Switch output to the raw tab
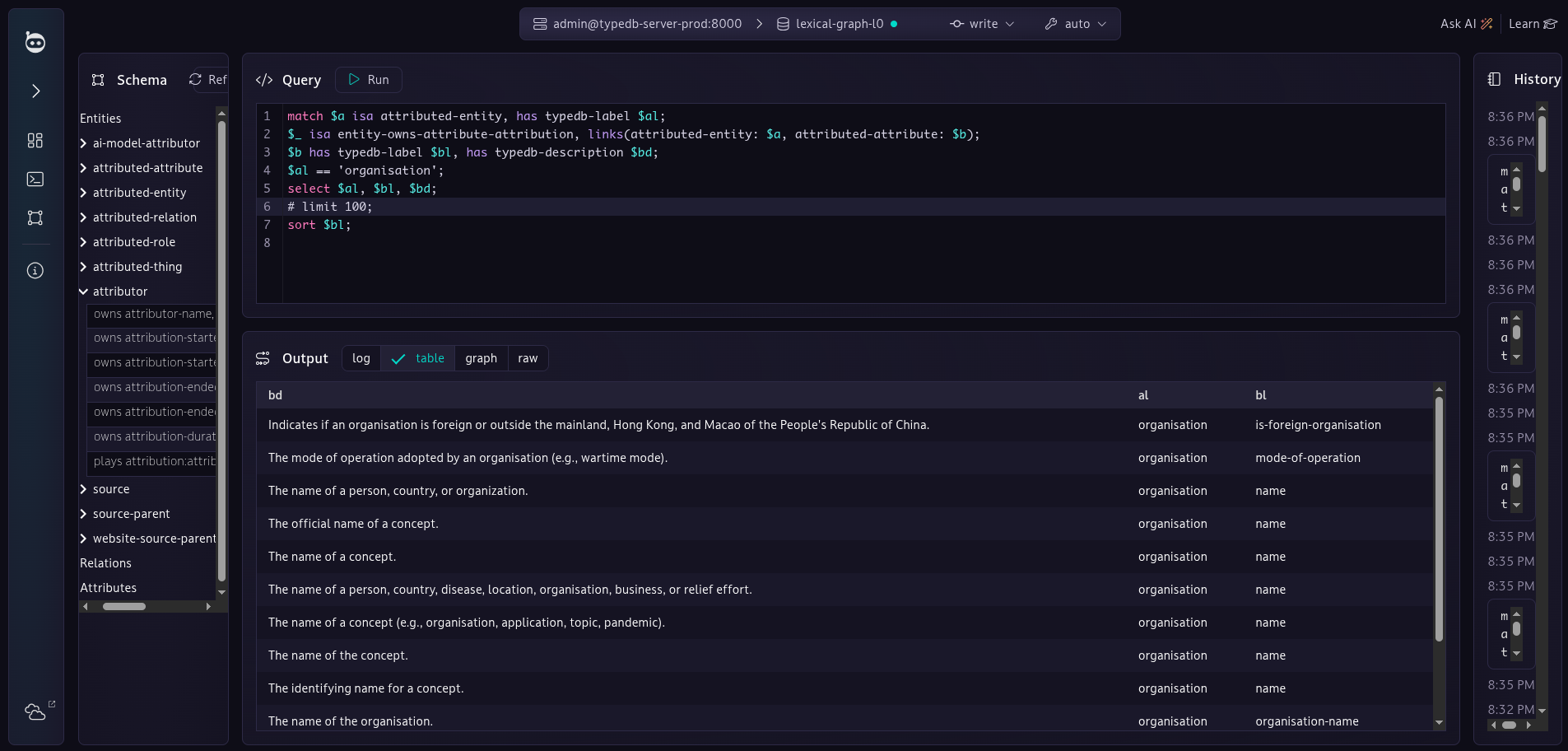Image resolution: width=1568 pixels, height=751 pixels. 528,358
